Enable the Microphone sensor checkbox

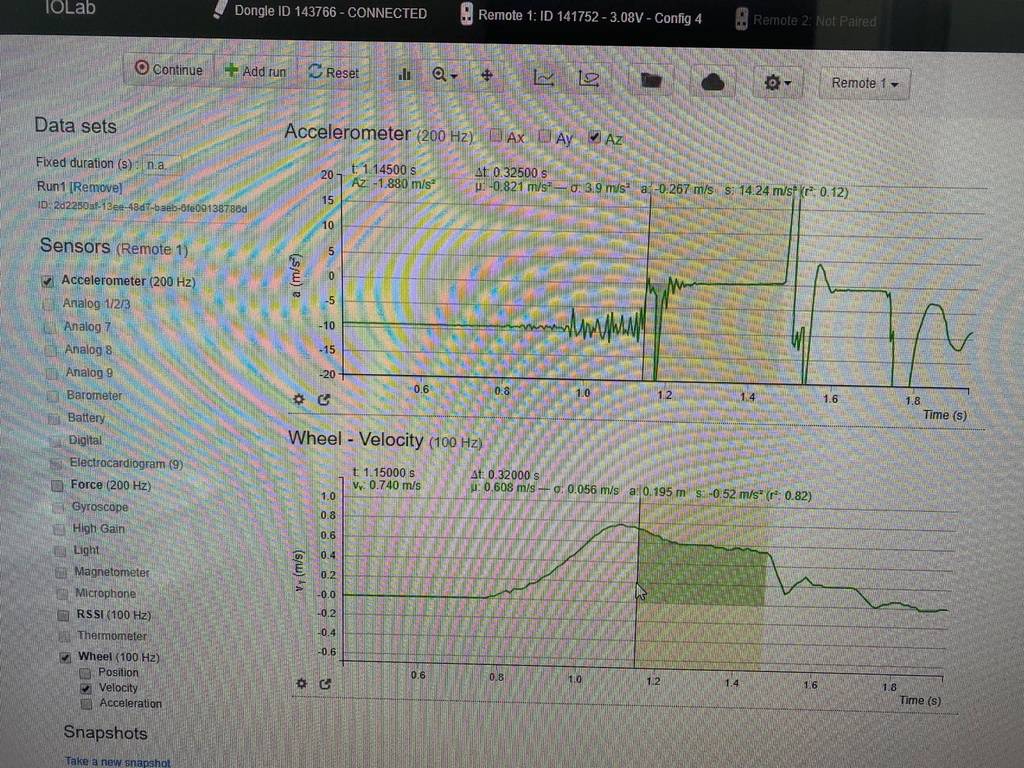(63, 594)
